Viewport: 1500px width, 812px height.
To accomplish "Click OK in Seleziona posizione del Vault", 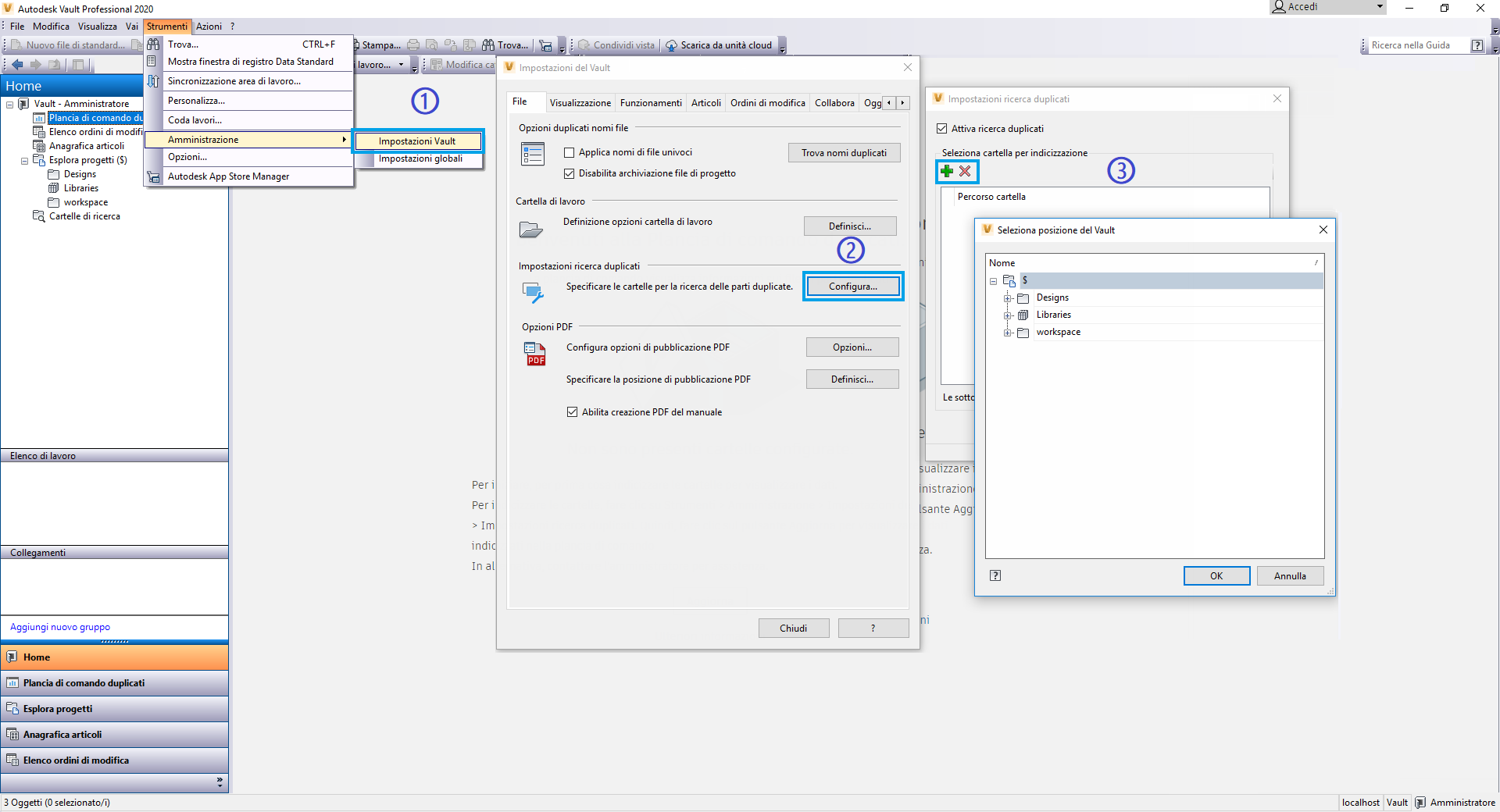I will [1216, 576].
